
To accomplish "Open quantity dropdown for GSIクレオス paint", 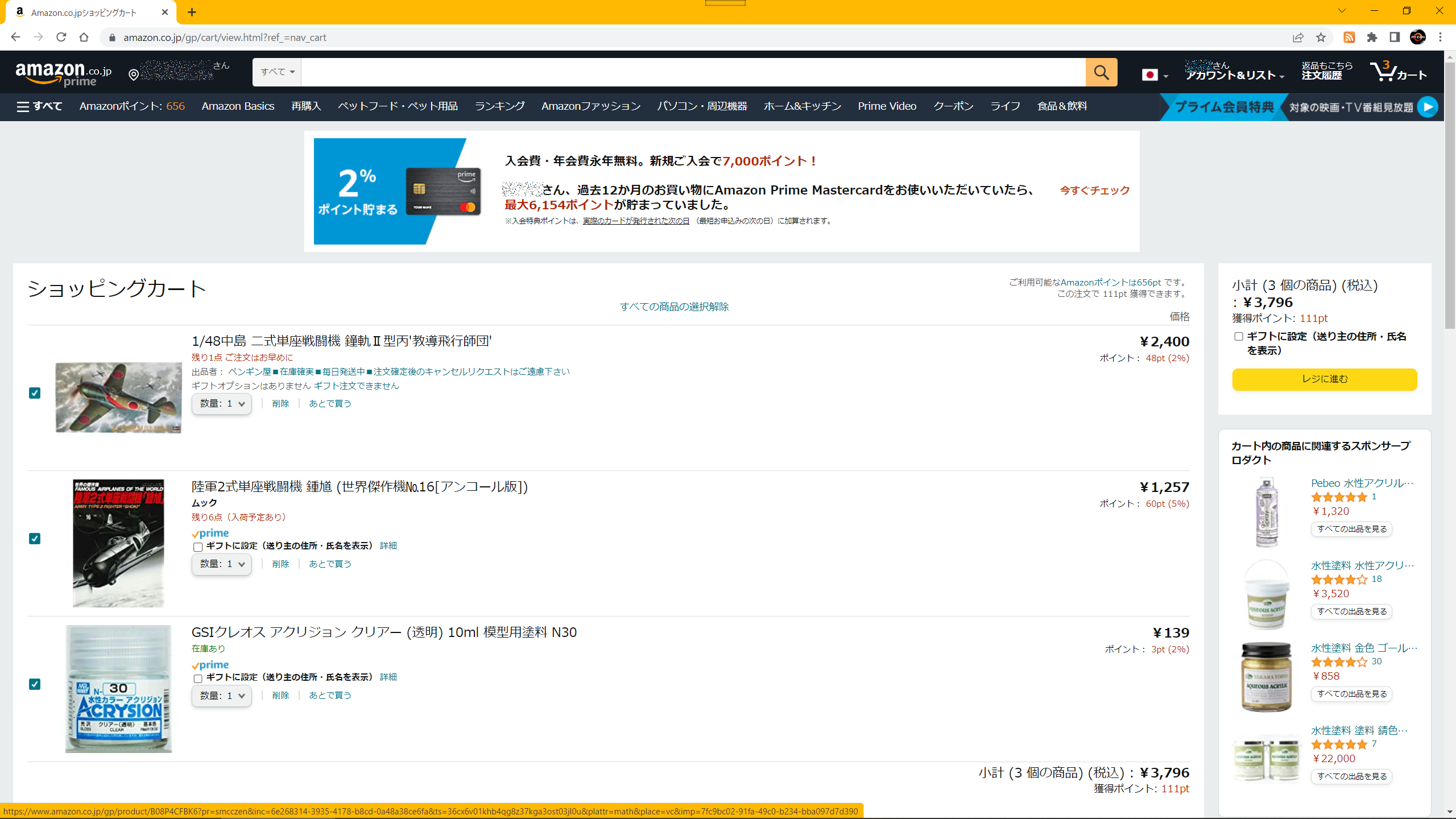I will click(222, 696).
